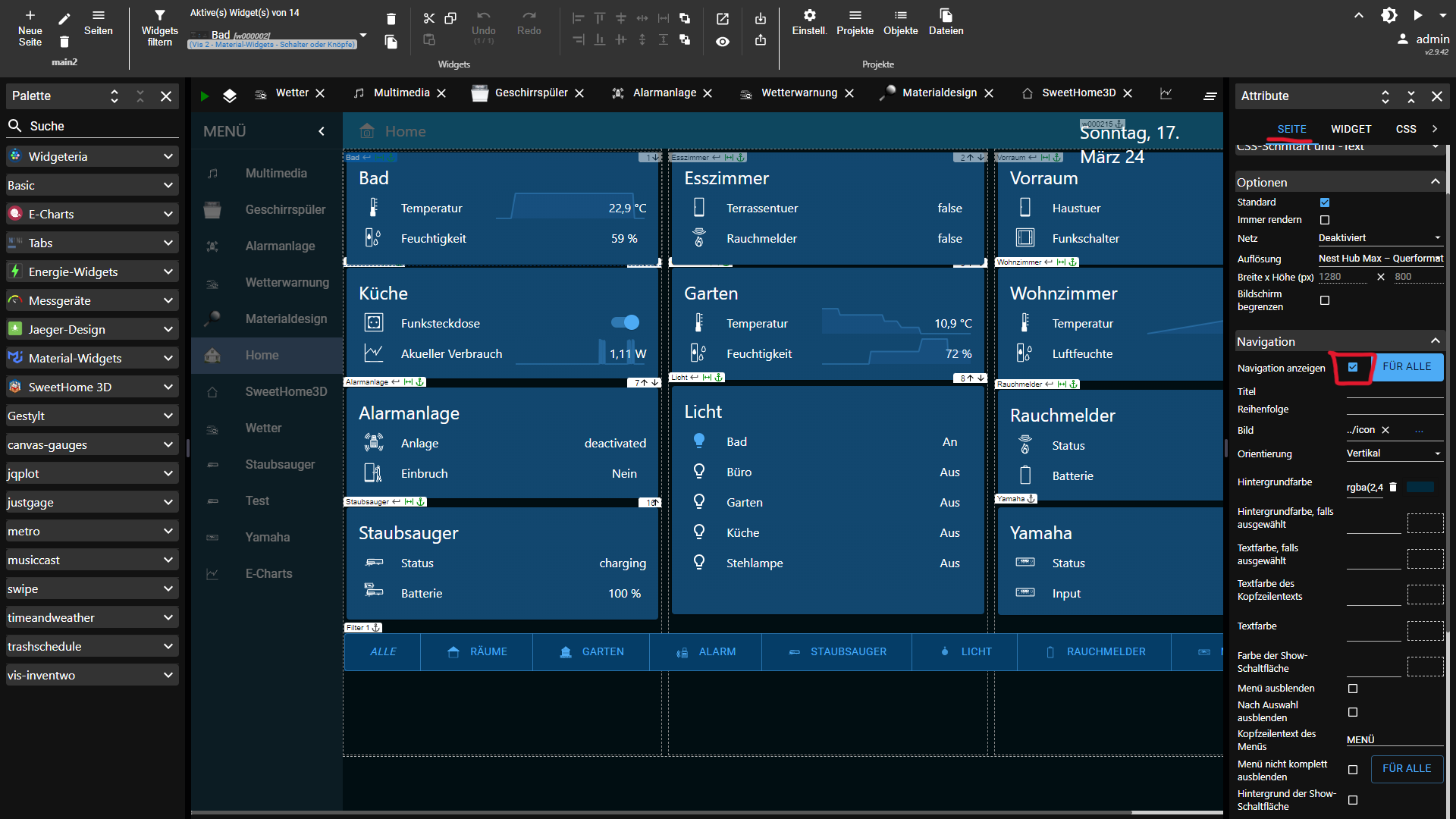Click the delete widget trash icon

pyautogui.click(x=391, y=19)
